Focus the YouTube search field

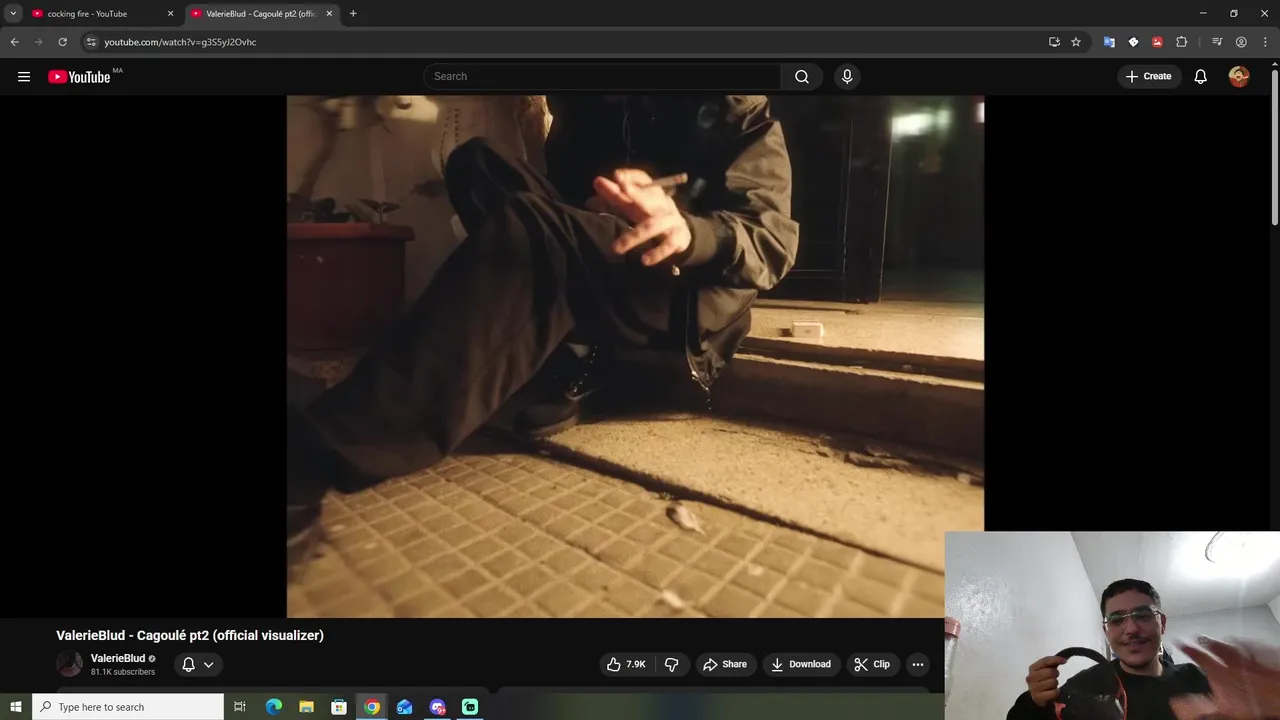[x=603, y=77]
